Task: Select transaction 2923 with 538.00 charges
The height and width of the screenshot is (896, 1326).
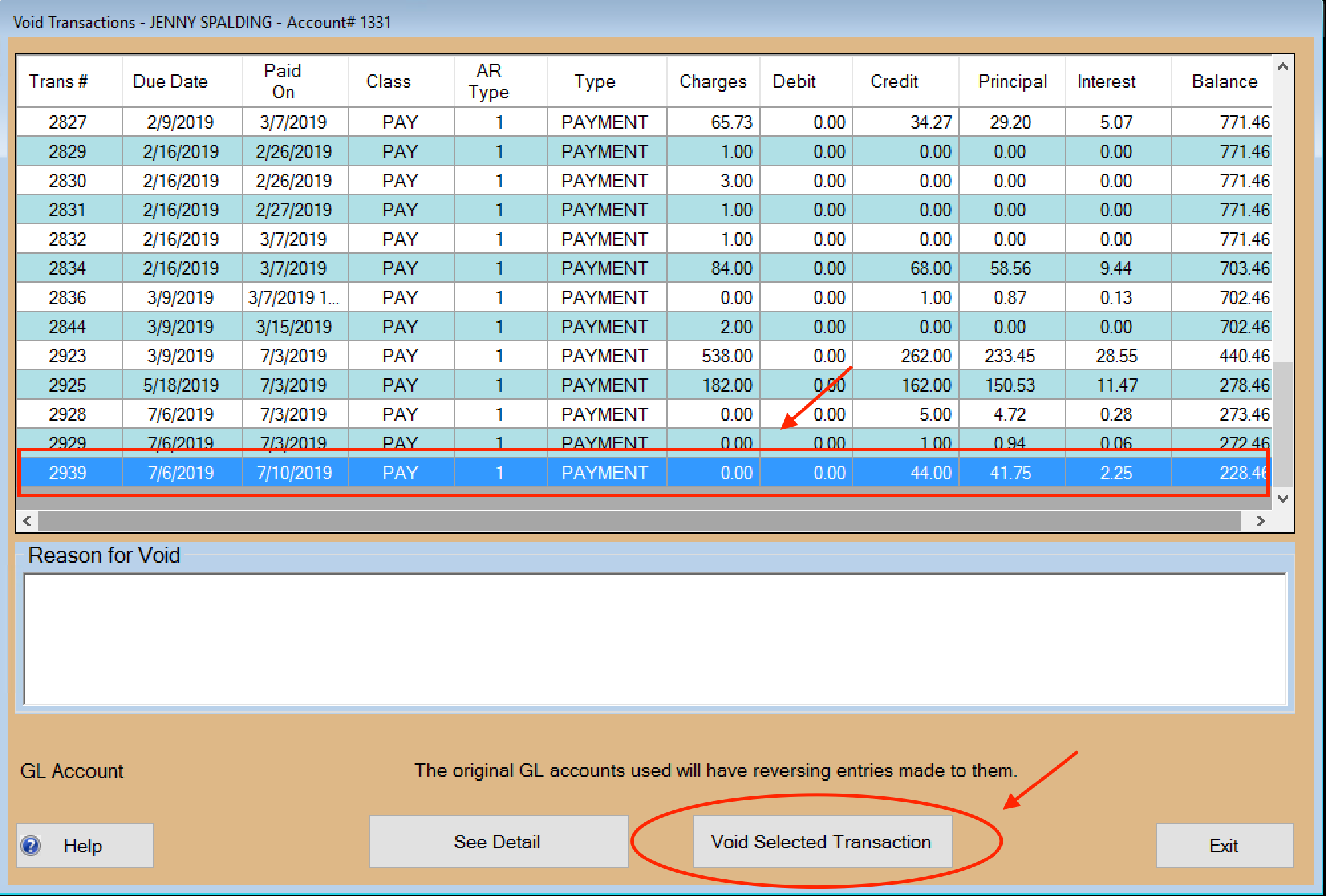Action: [68, 356]
